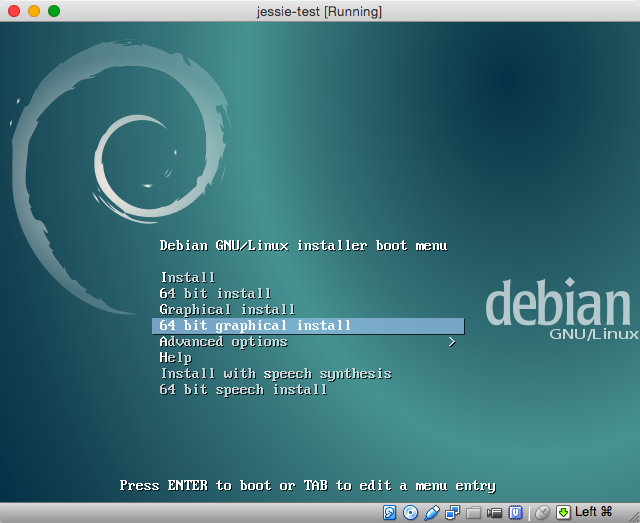This screenshot has width=640, height=523.
Task: Select highlighted 64 bit graphical install entry
Action: pyautogui.click(x=308, y=326)
